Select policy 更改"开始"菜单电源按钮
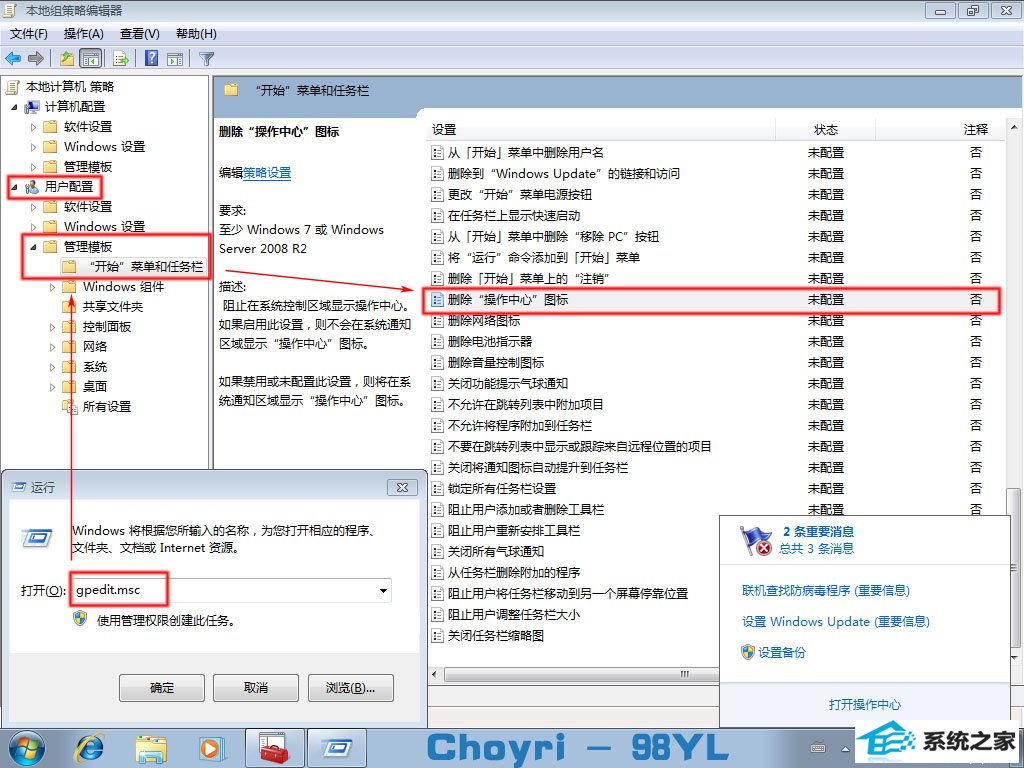The width and height of the screenshot is (1024, 768). 520,195
